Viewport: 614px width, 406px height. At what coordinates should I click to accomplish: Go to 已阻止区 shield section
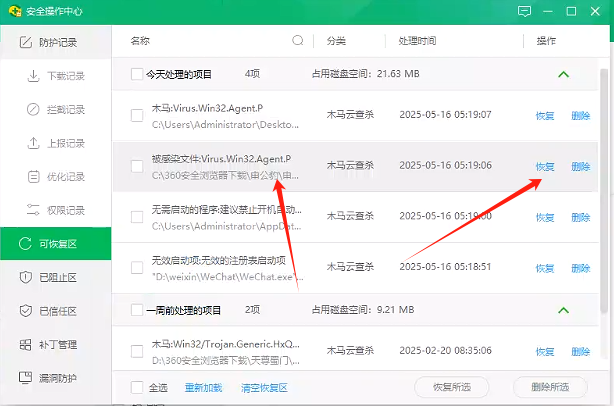[57, 277]
